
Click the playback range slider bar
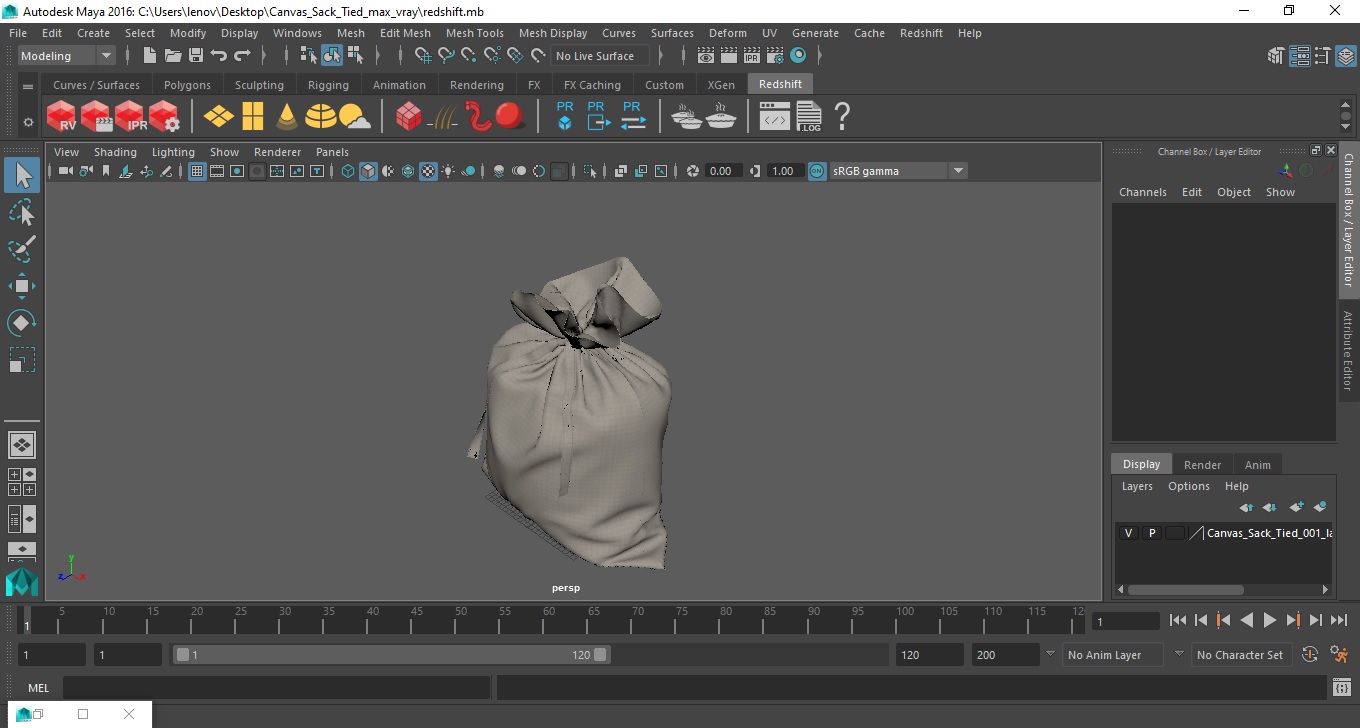[x=391, y=655]
